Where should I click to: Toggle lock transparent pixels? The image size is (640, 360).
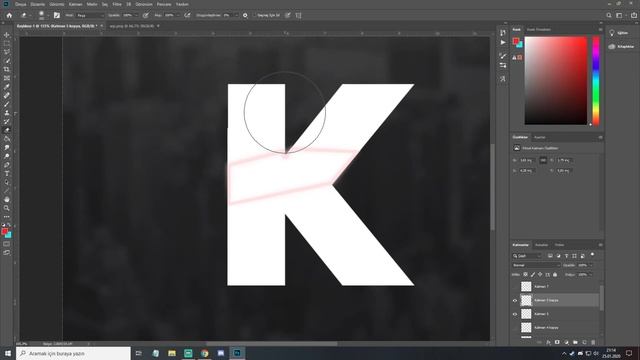525,275
